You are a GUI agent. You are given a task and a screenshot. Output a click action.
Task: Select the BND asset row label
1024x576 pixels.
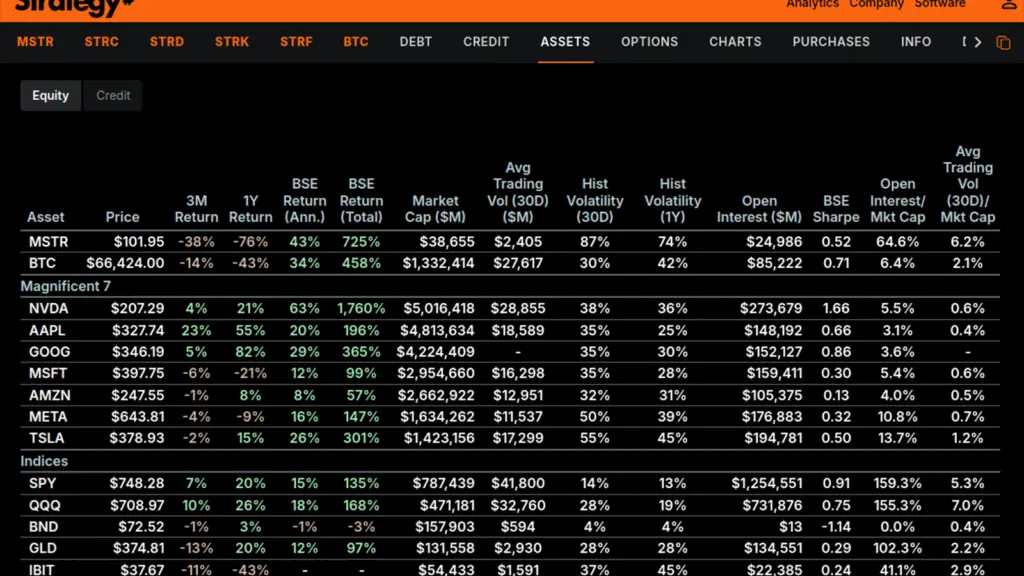pos(43,527)
